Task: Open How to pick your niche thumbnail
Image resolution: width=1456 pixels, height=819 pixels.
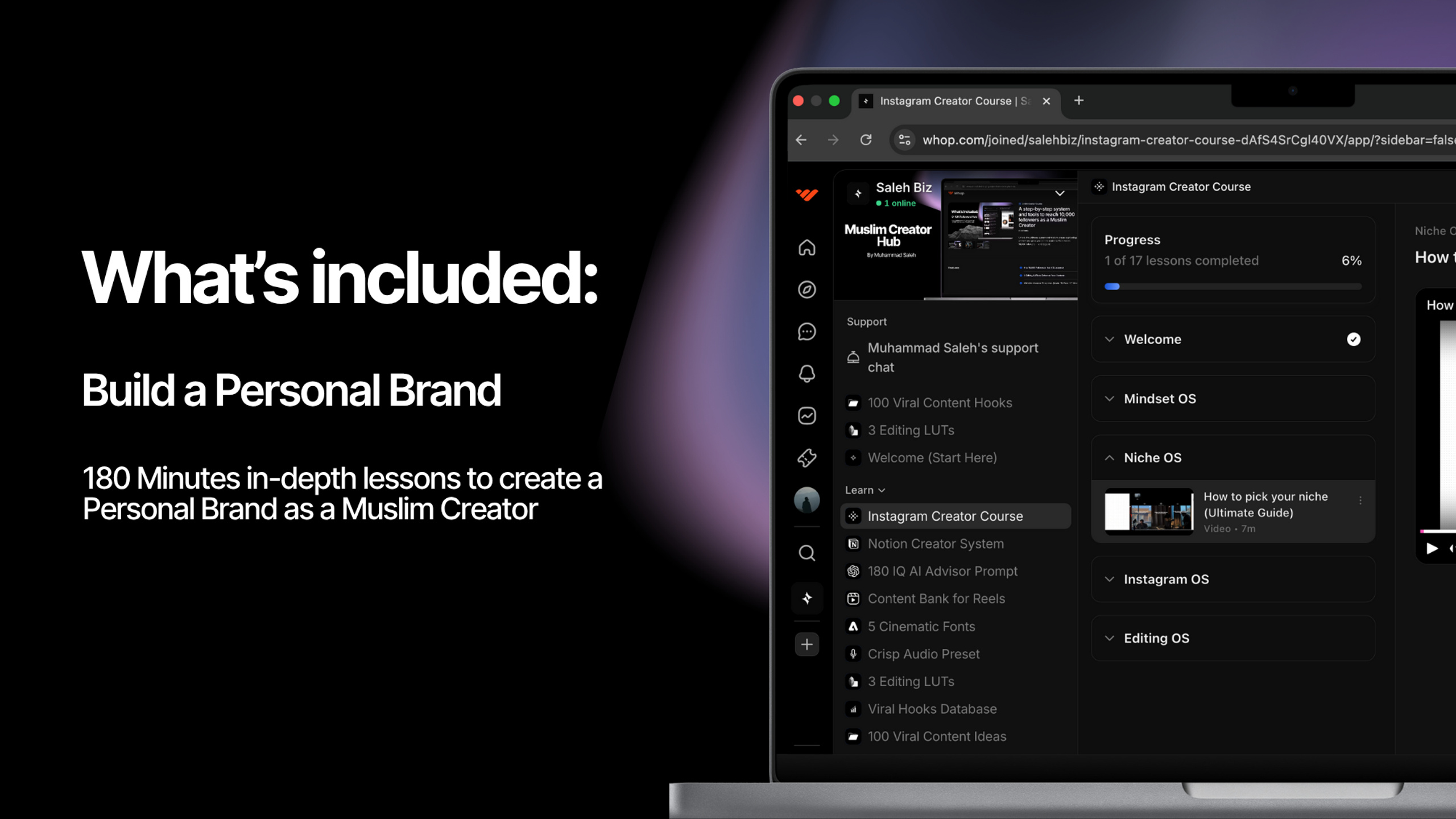Action: click(x=1149, y=511)
